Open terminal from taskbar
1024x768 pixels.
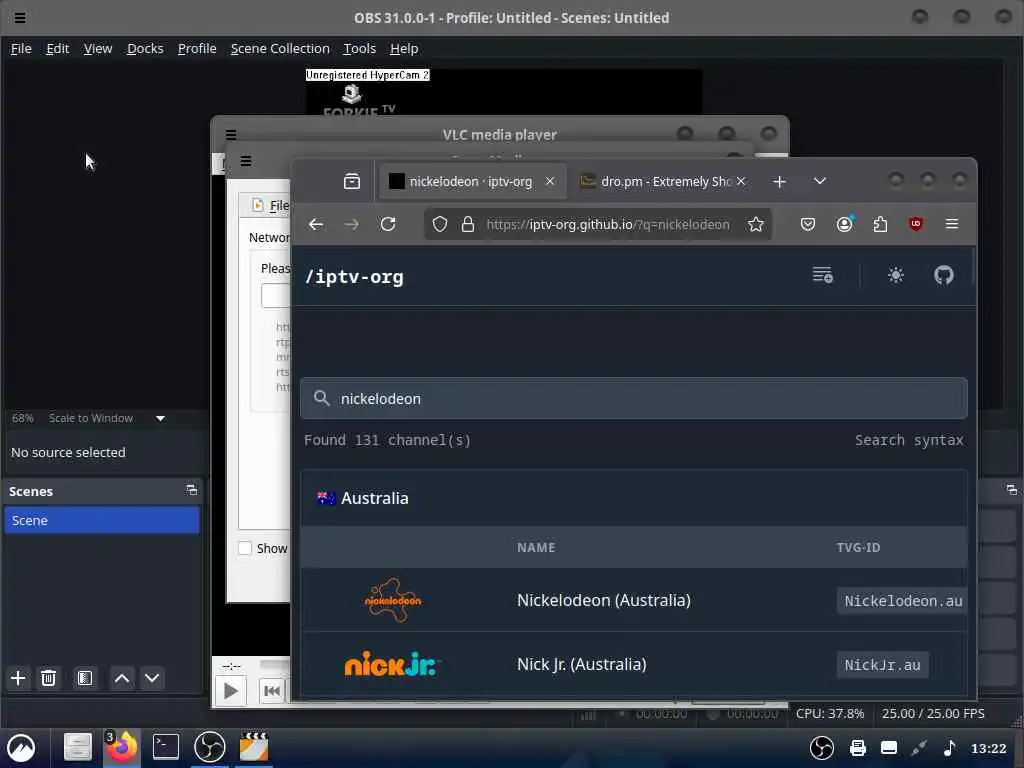166,746
